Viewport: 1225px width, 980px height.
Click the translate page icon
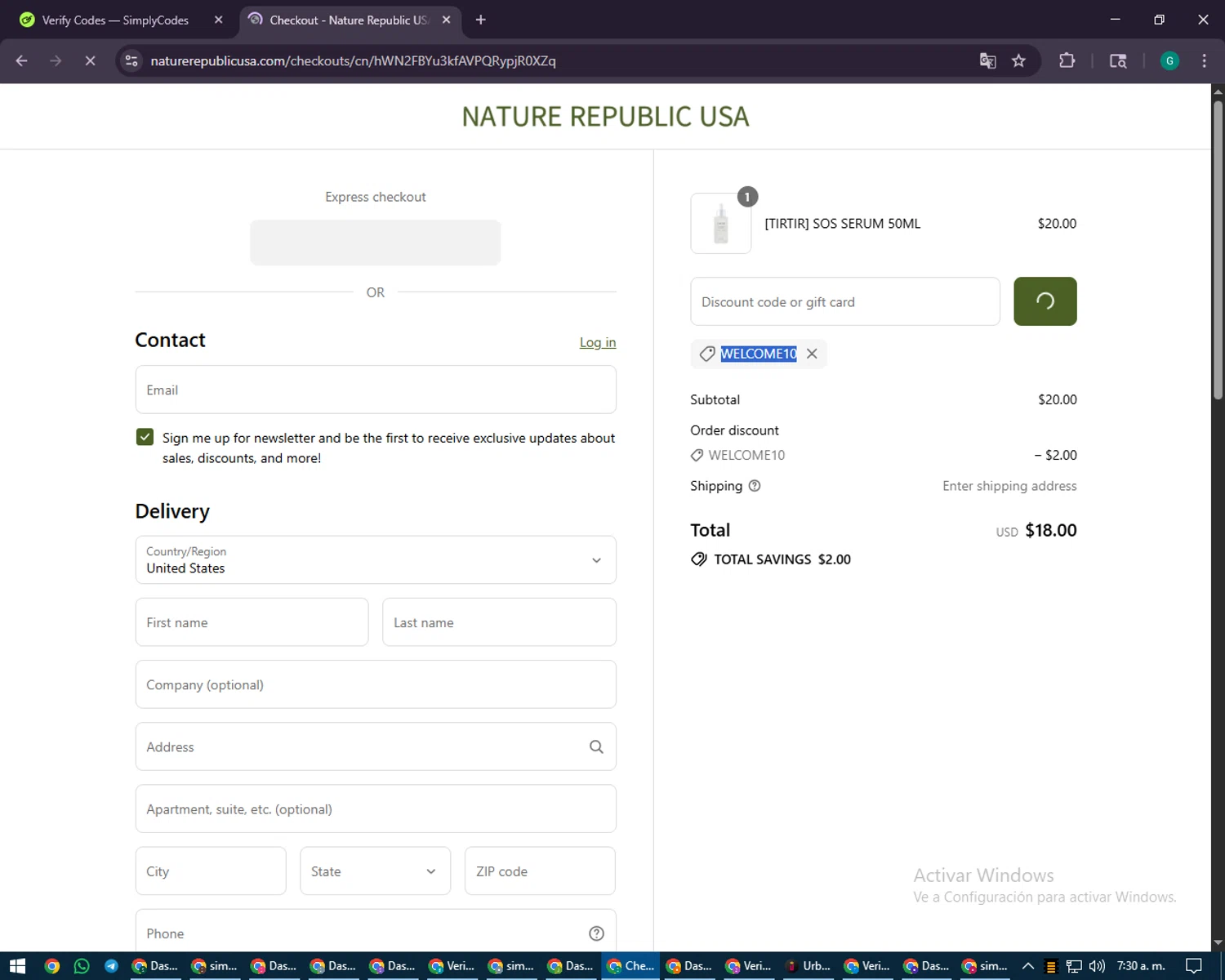point(987,60)
